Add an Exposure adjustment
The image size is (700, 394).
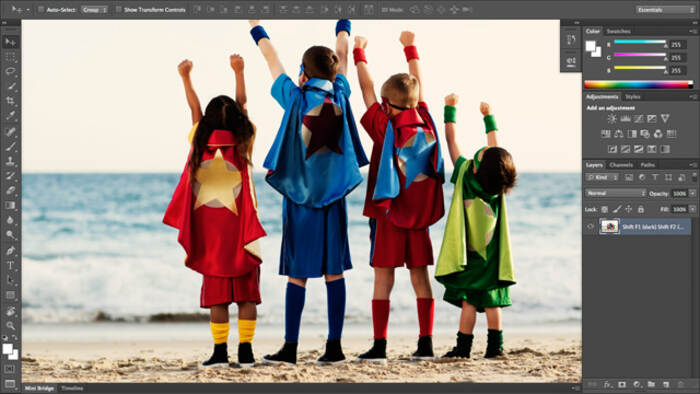pyautogui.click(x=652, y=119)
